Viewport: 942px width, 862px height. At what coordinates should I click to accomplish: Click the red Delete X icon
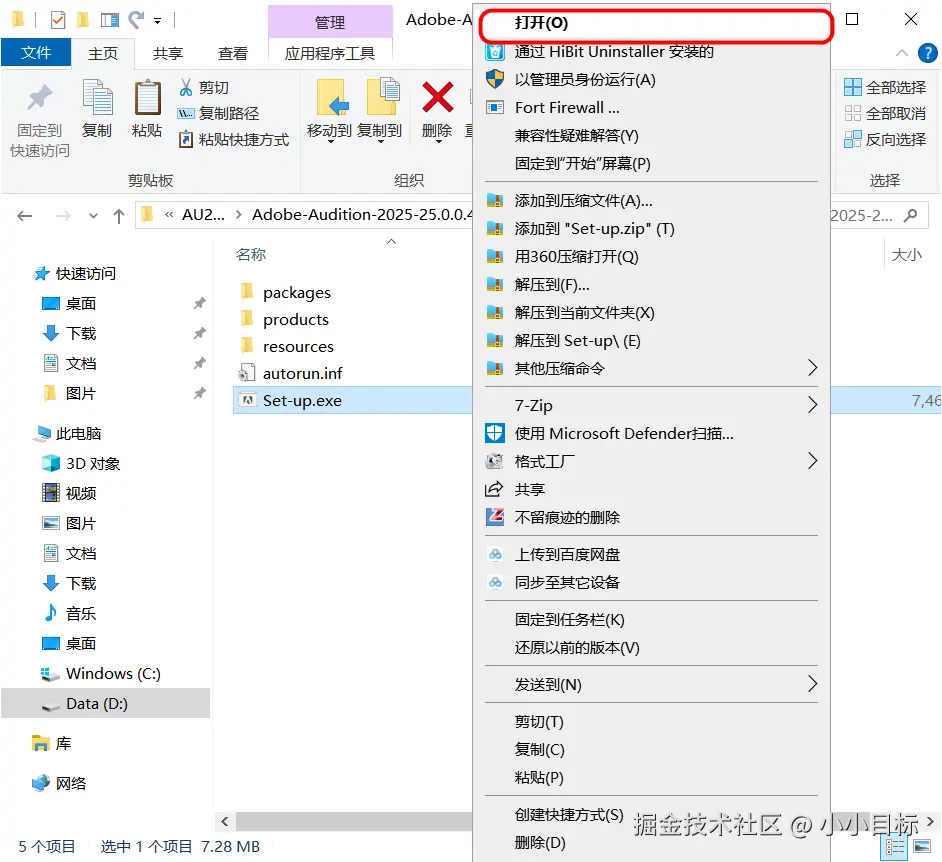[437, 97]
